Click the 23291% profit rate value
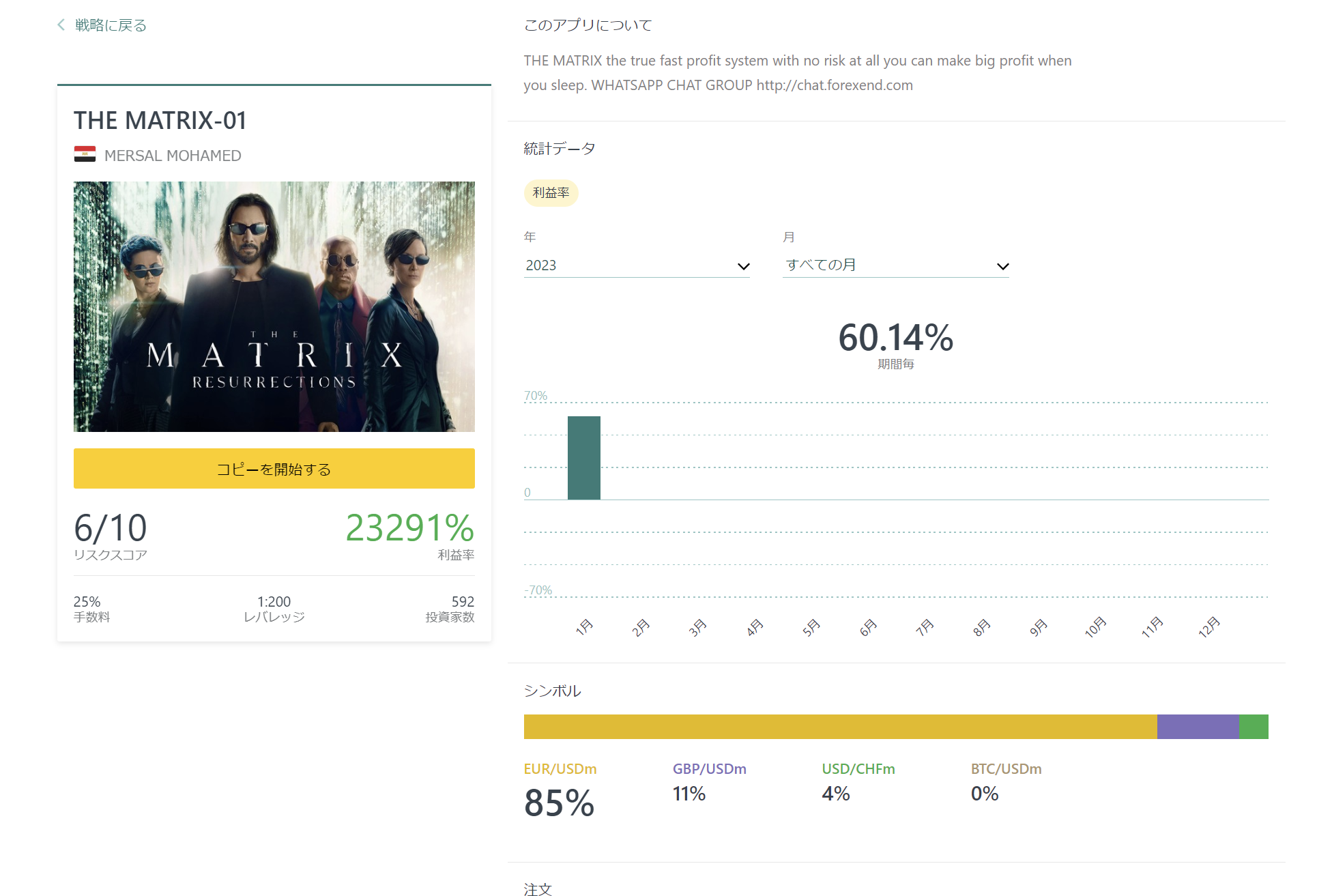1332x896 pixels. click(410, 528)
